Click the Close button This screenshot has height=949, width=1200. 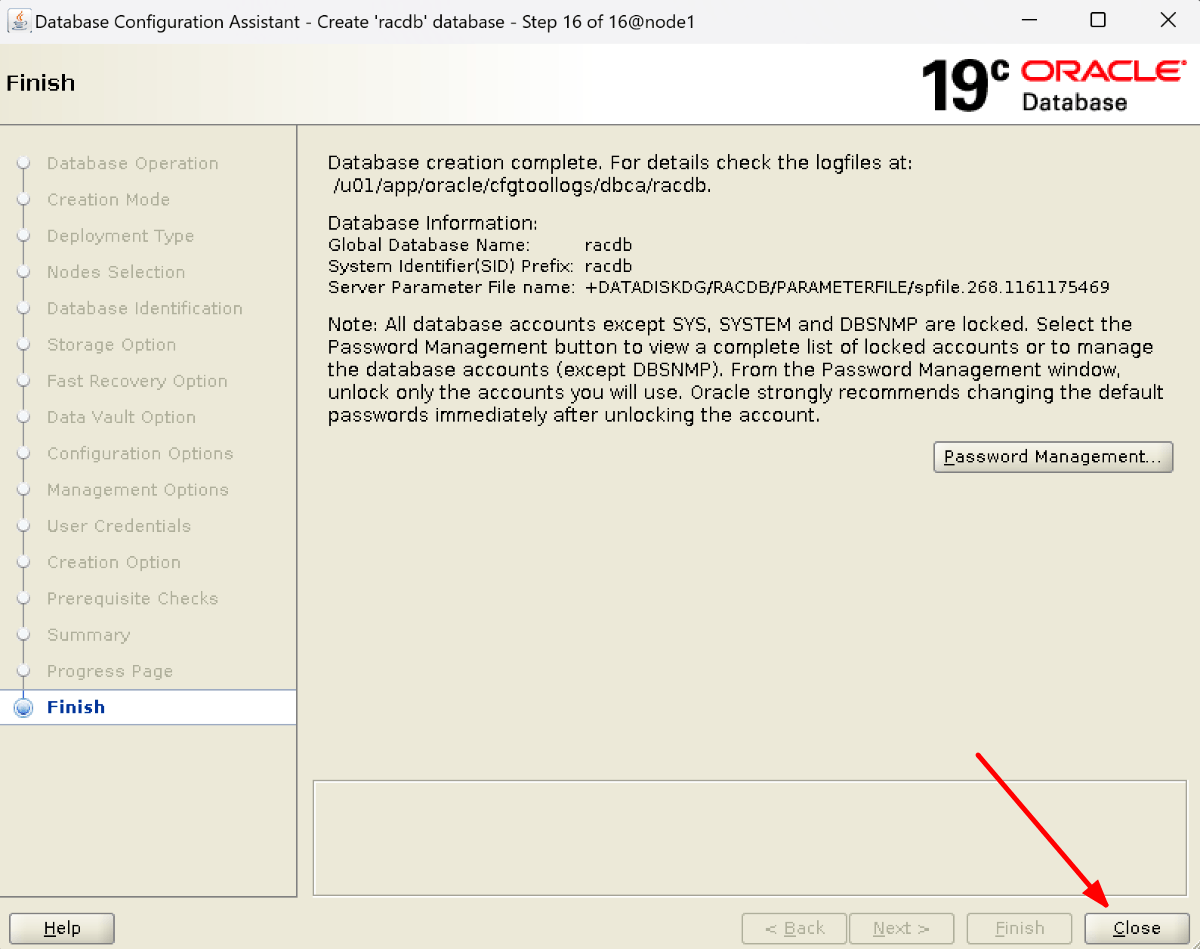click(x=1136, y=927)
